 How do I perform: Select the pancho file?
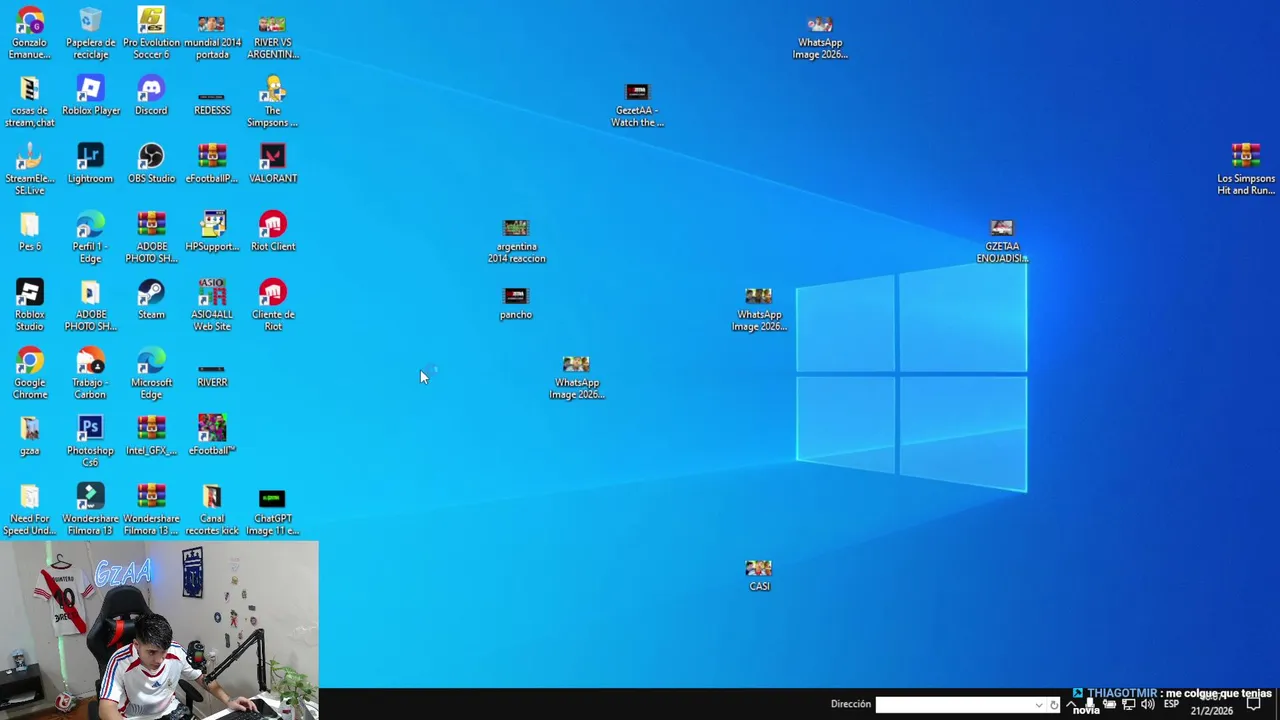click(x=516, y=303)
